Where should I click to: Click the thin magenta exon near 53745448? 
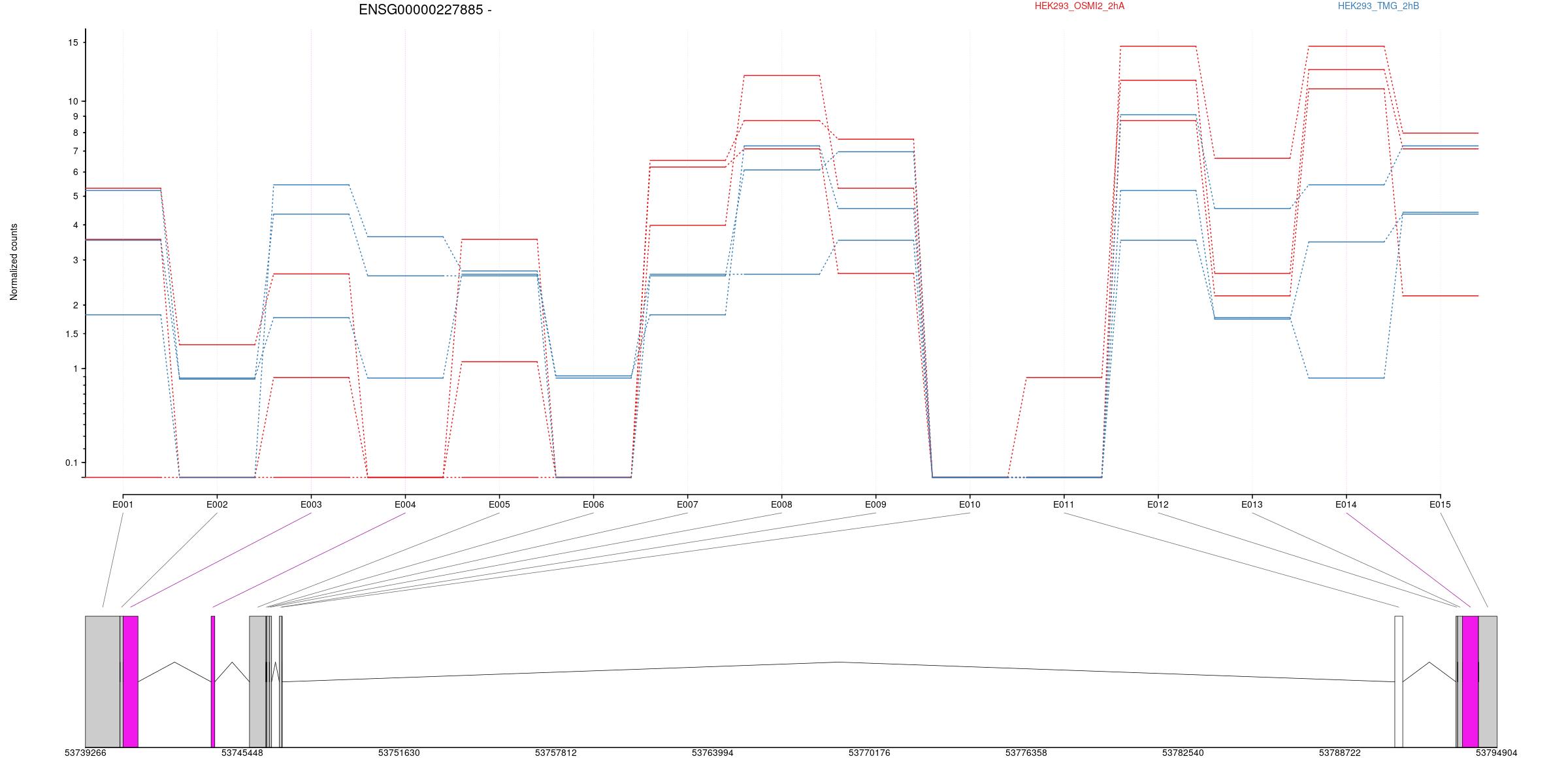point(213,681)
